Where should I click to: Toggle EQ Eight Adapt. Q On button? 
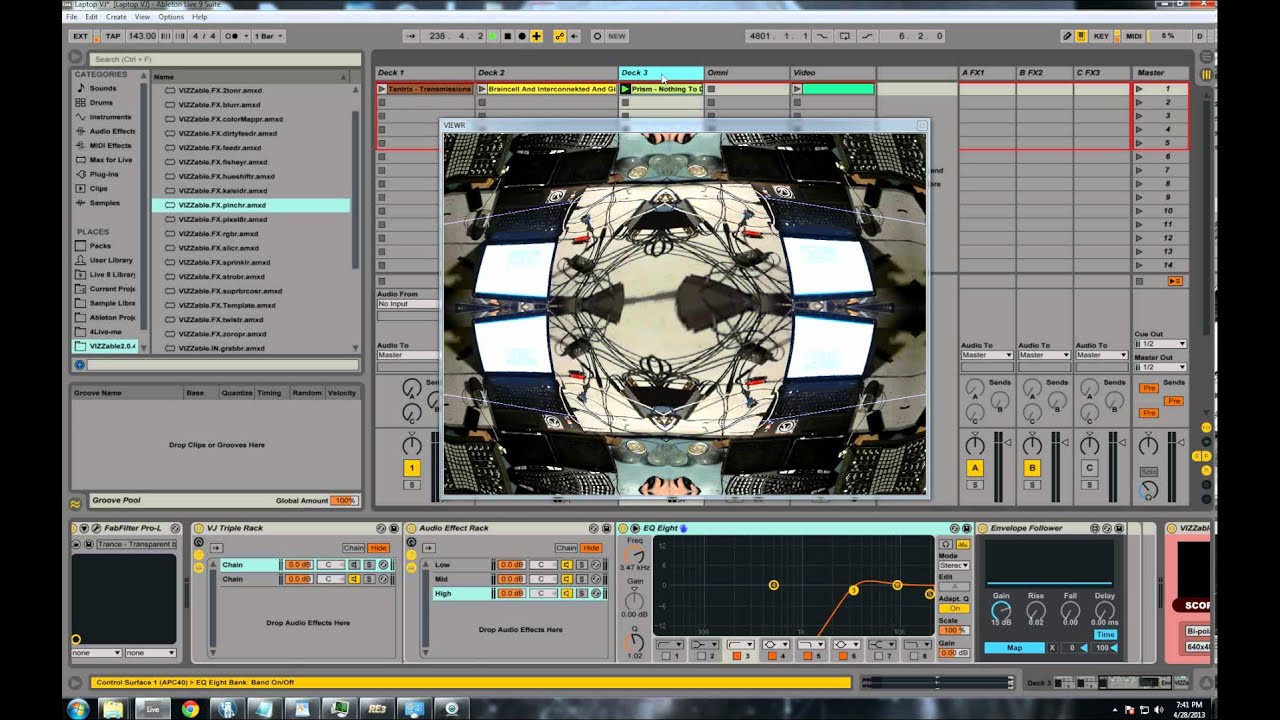coord(954,608)
